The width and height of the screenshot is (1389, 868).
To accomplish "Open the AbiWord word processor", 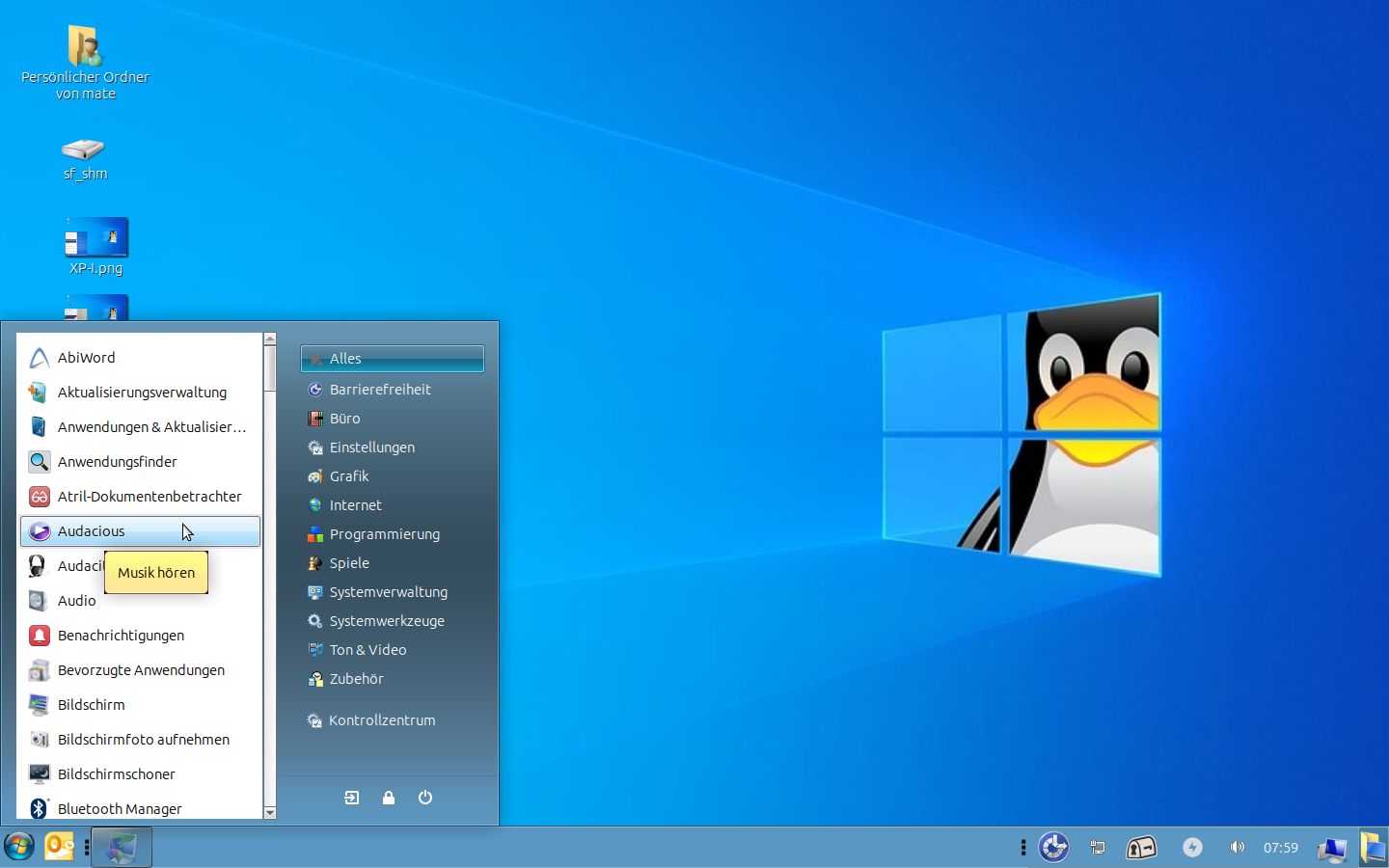I will [x=86, y=357].
